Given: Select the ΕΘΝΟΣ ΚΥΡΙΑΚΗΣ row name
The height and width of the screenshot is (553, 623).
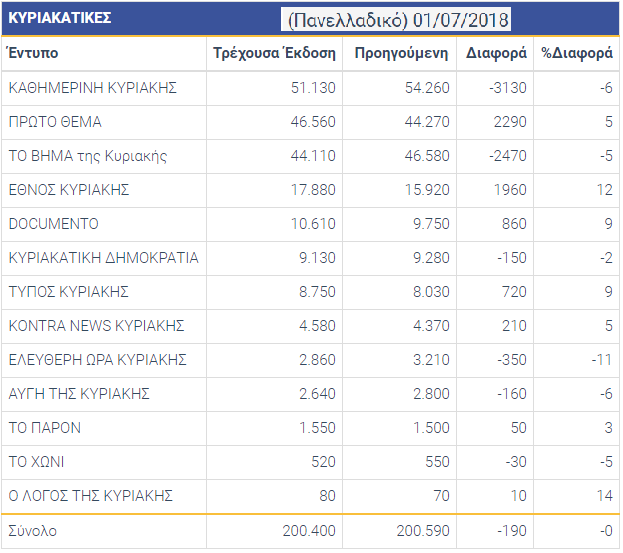Looking at the screenshot, I should coord(69,190).
